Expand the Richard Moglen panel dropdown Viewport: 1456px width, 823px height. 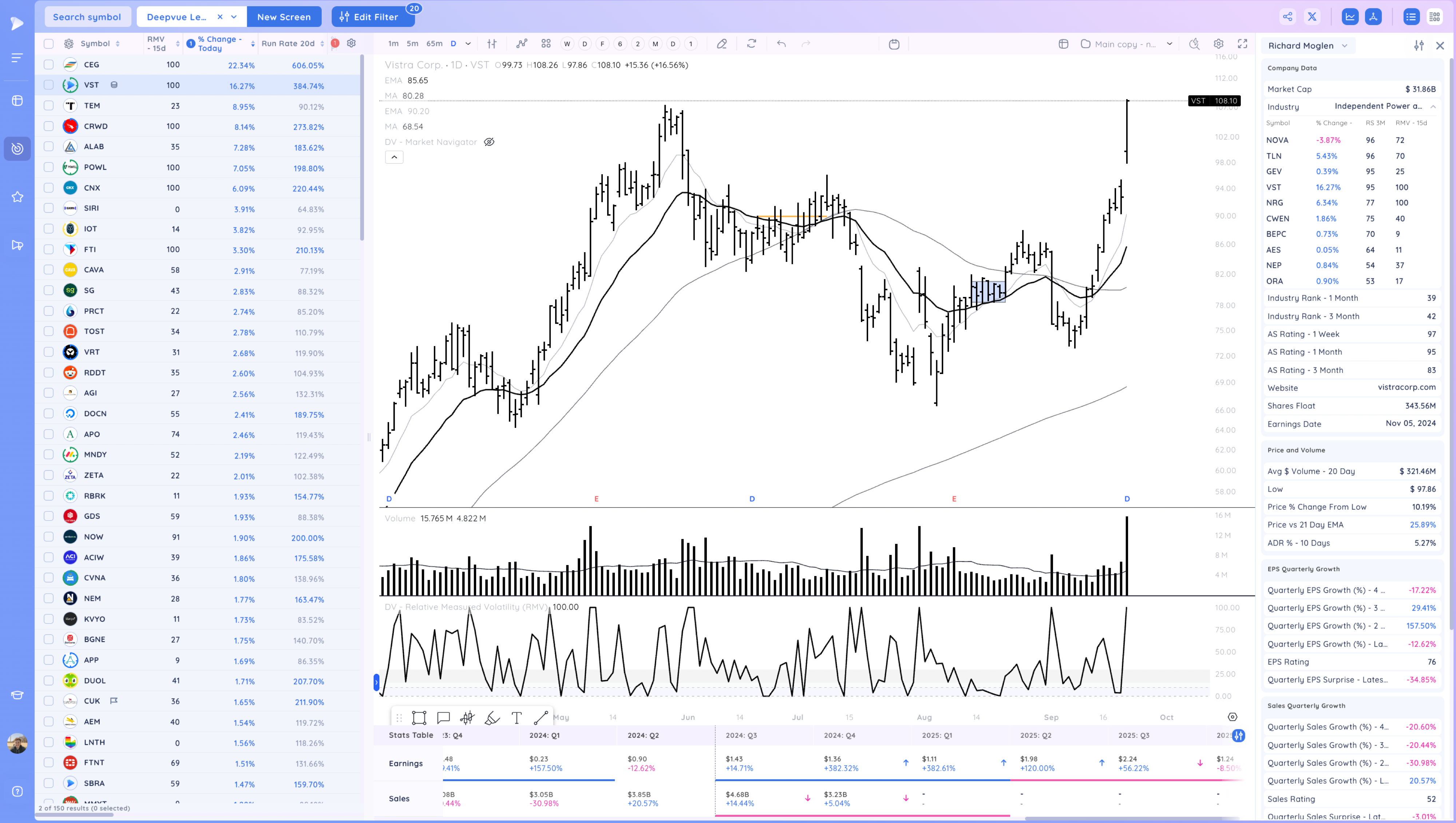pyautogui.click(x=1345, y=46)
